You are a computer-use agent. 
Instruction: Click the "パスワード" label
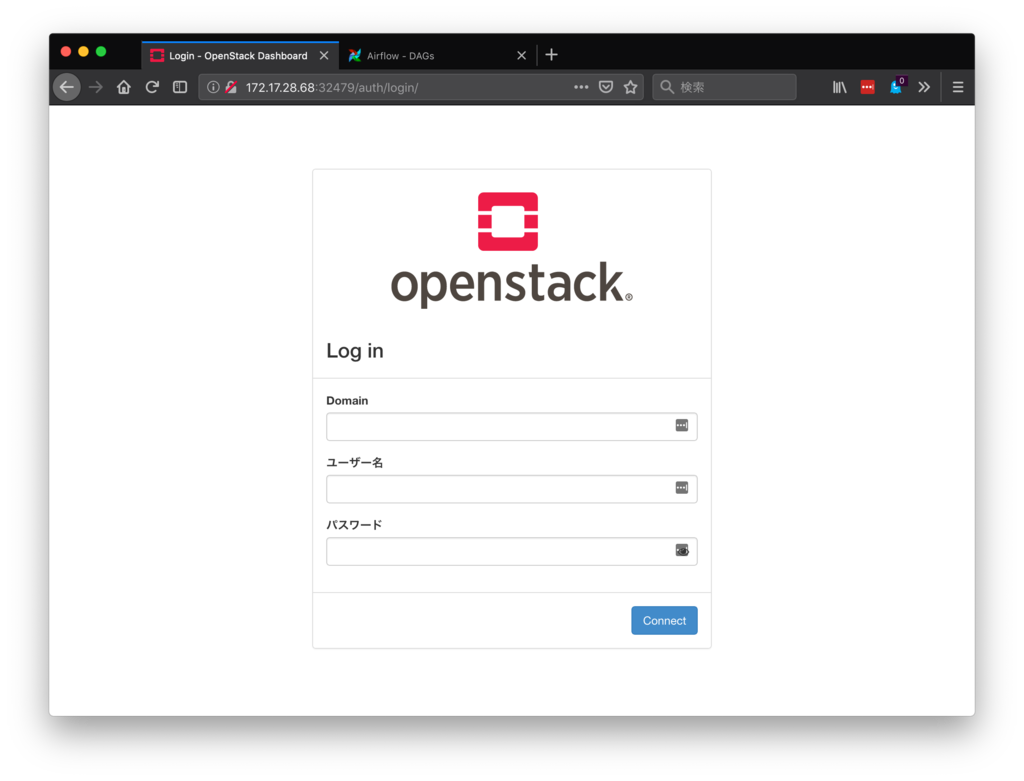pyautogui.click(x=354, y=524)
